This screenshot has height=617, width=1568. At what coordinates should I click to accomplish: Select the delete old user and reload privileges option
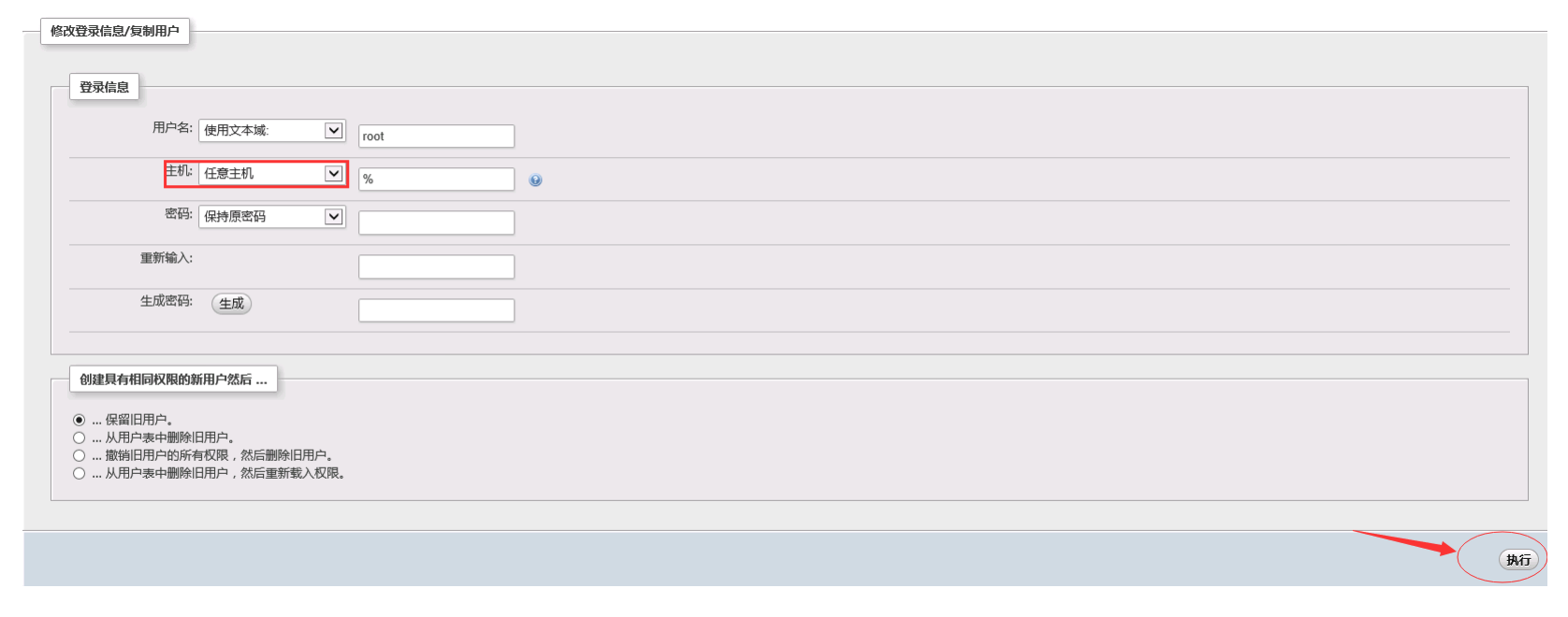click(x=80, y=473)
